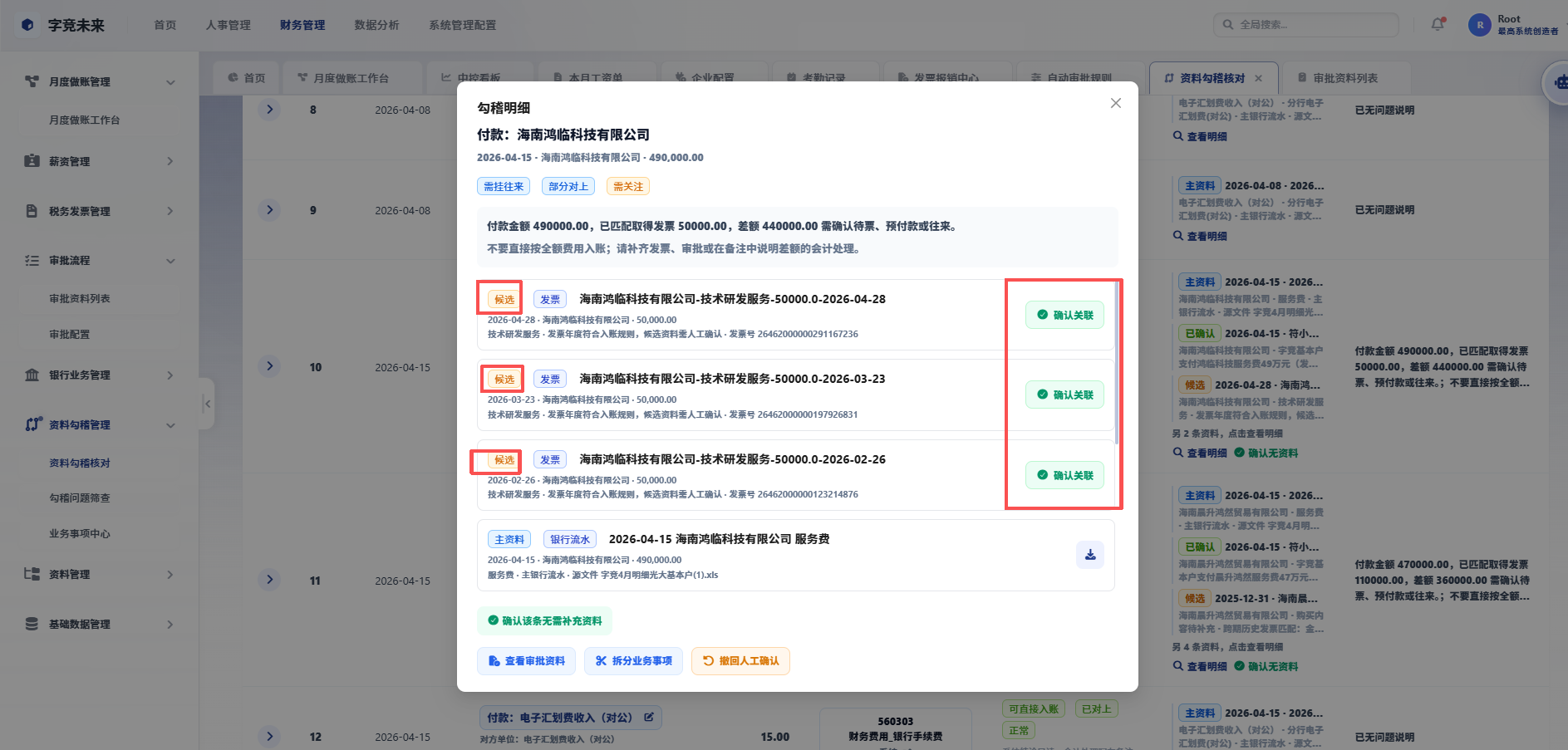Confirm association for the 2026-02-26 invoice
This screenshot has height=750, width=1568.
(1064, 475)
